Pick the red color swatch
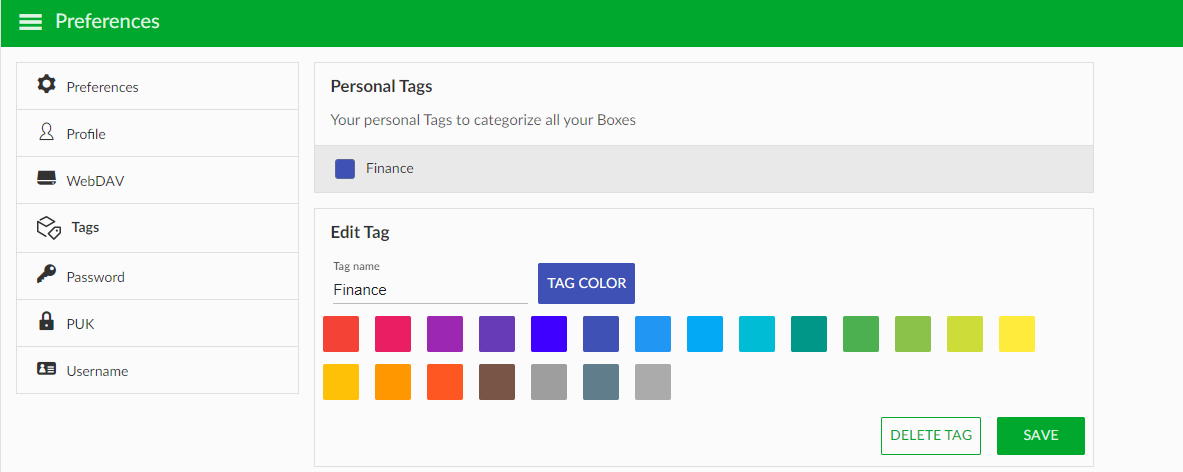The height and width of the screenshot is (472, 1183). pyautogui.click(x=341, y=334)
